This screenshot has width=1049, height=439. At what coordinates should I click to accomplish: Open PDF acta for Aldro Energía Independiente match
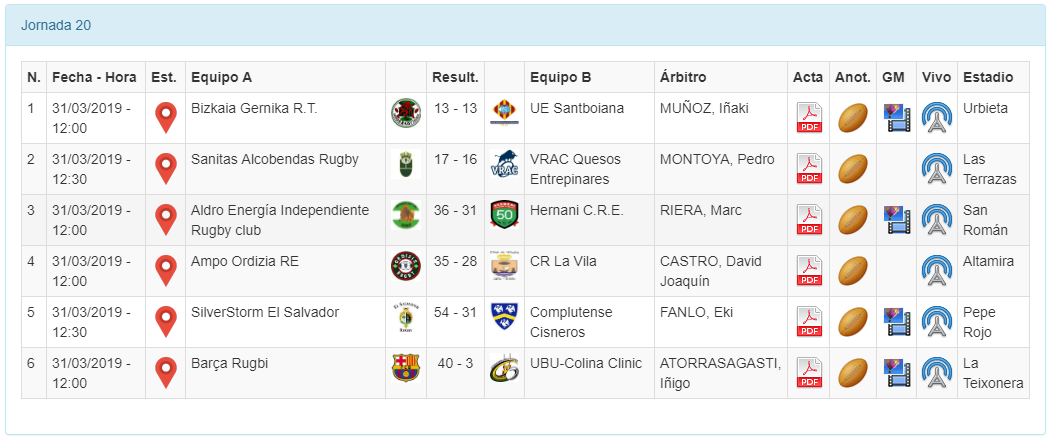pos(808,220)
